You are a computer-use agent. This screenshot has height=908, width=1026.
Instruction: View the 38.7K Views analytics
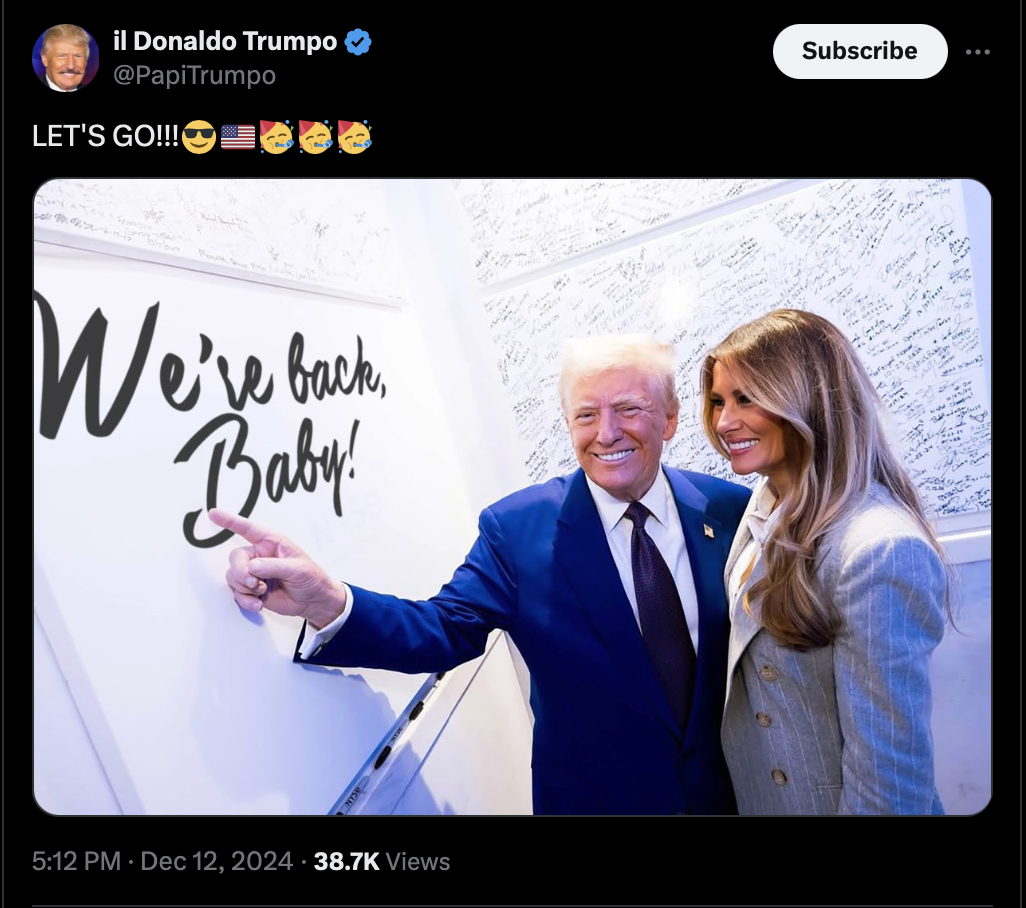381,861
